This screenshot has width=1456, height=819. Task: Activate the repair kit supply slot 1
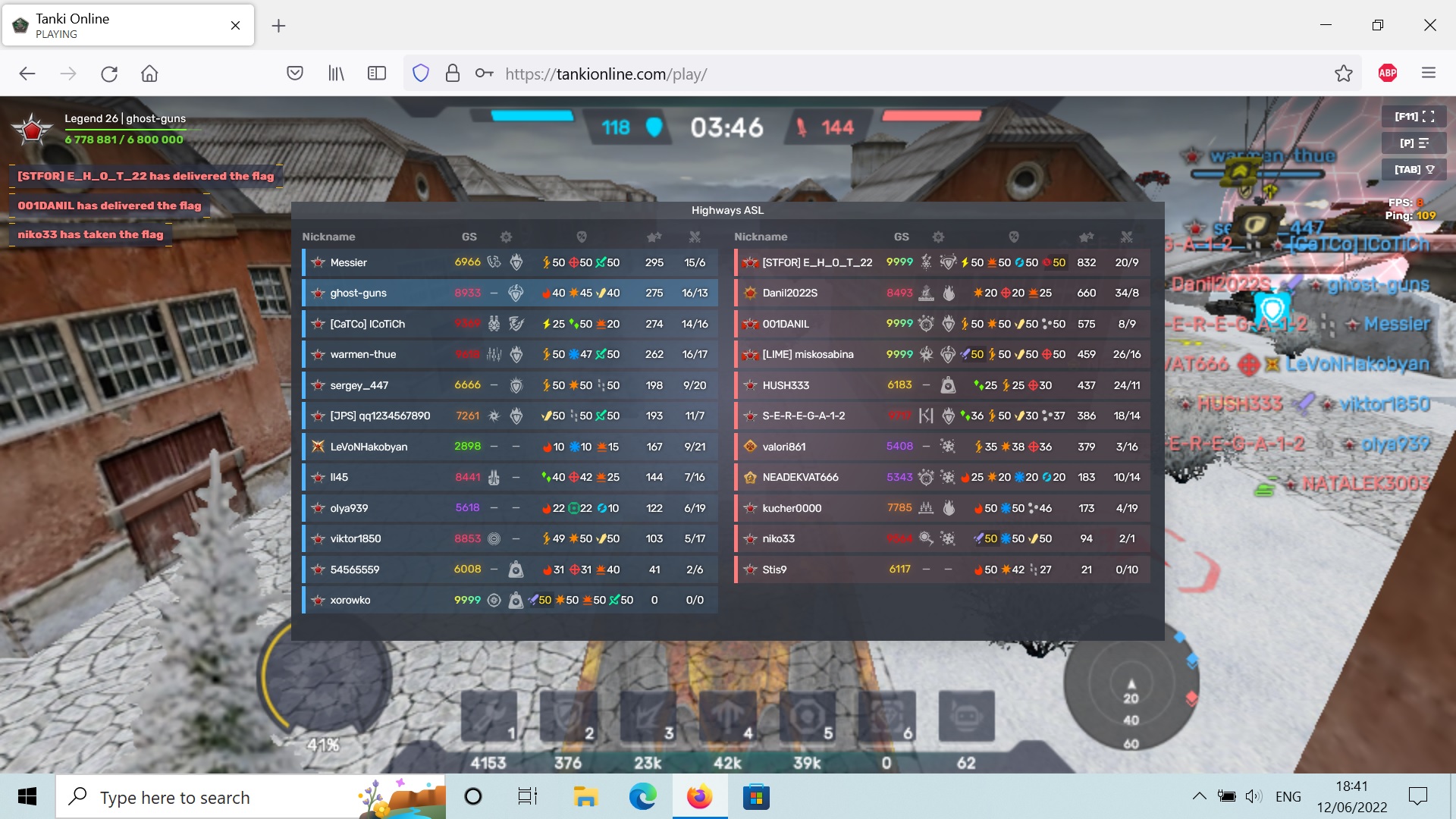coord(489,717)
